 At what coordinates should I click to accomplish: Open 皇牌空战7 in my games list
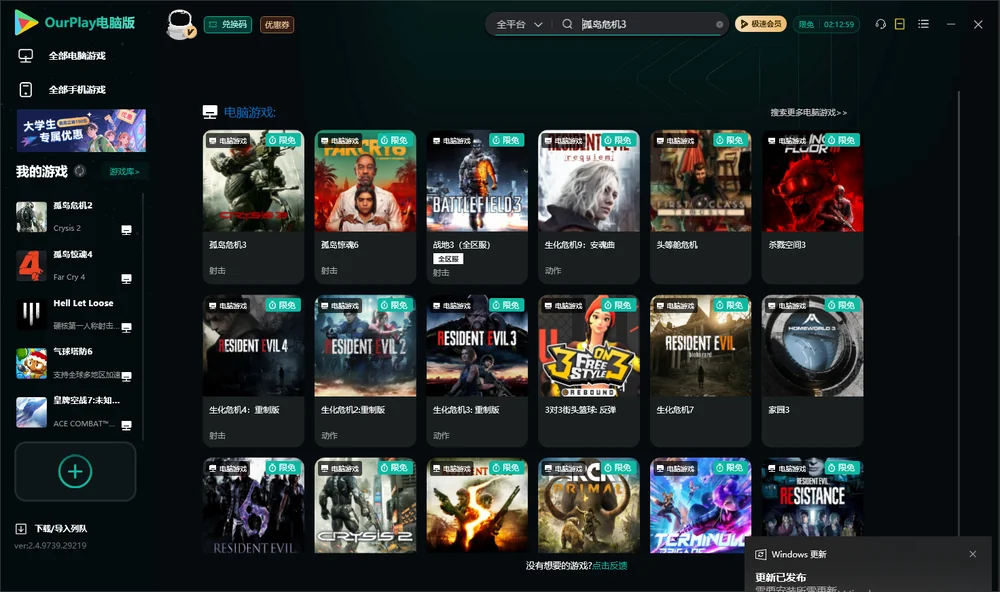pyautogui.click(x=75, y=412)
